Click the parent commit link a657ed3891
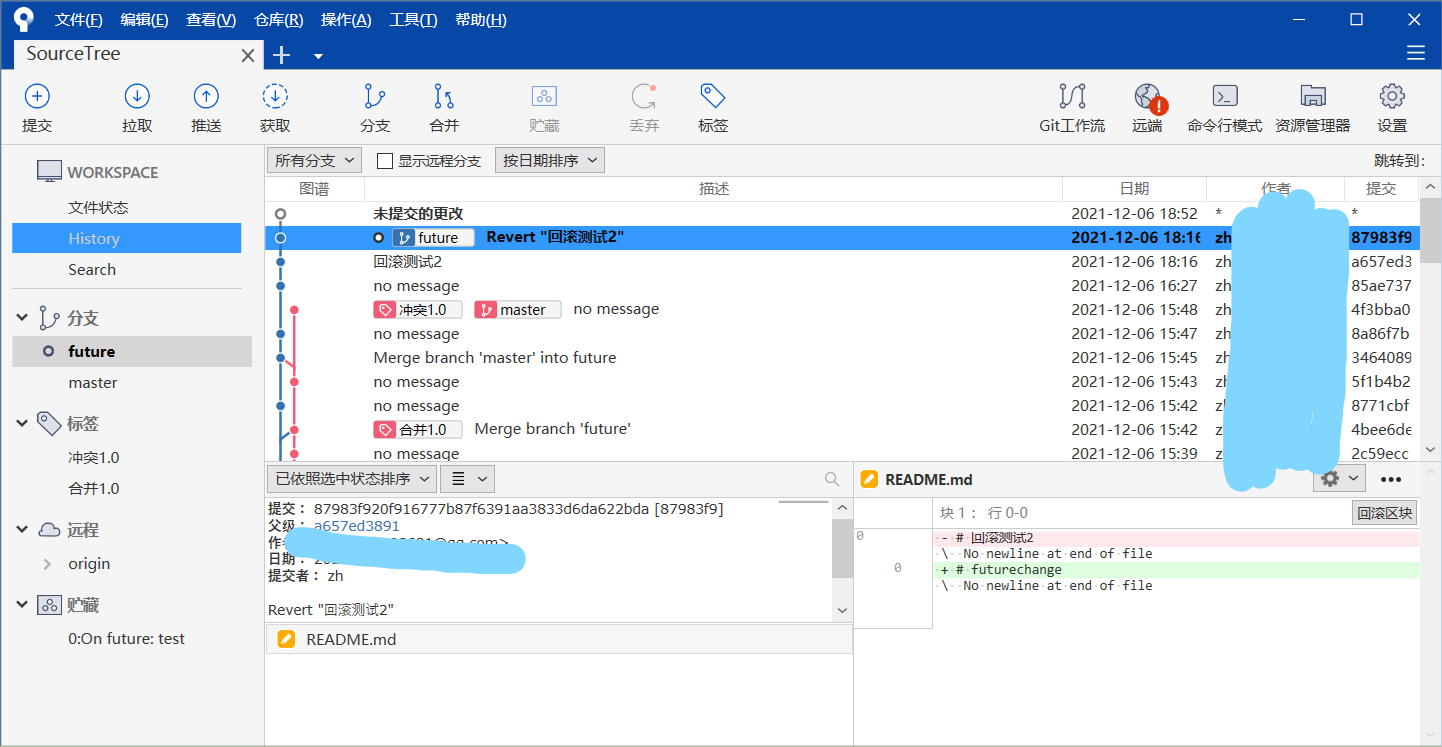 pos(357,526)
